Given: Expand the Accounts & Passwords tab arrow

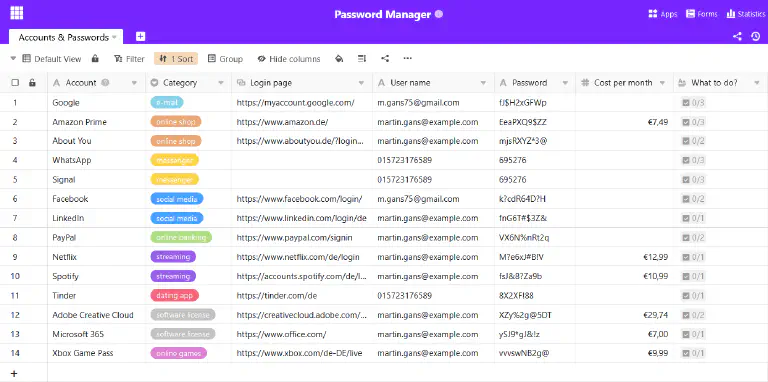Looking at the screenshot, I should coord(114,37).
